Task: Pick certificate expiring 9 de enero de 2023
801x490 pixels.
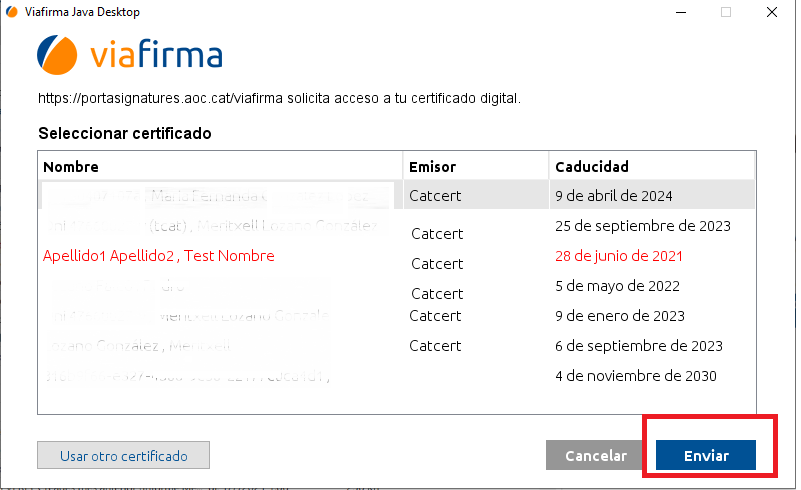Action: (620, 316)
